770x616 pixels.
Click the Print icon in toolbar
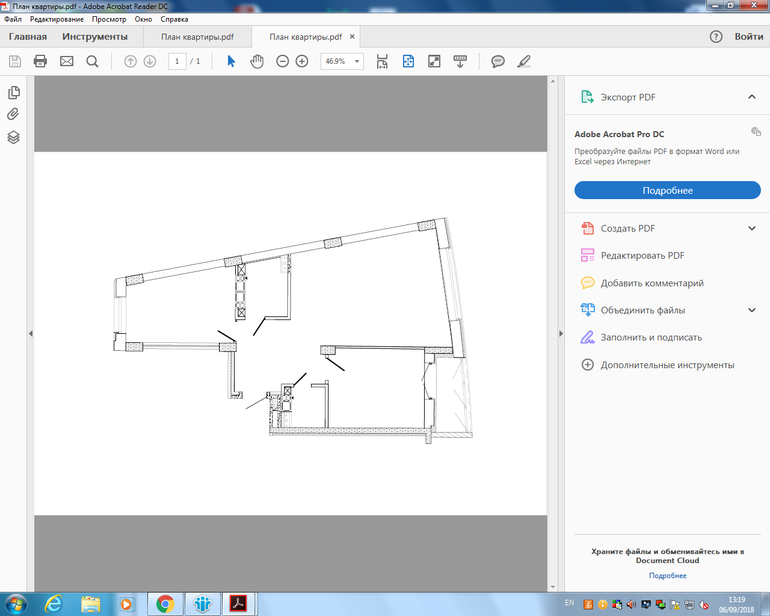(41, 61)
